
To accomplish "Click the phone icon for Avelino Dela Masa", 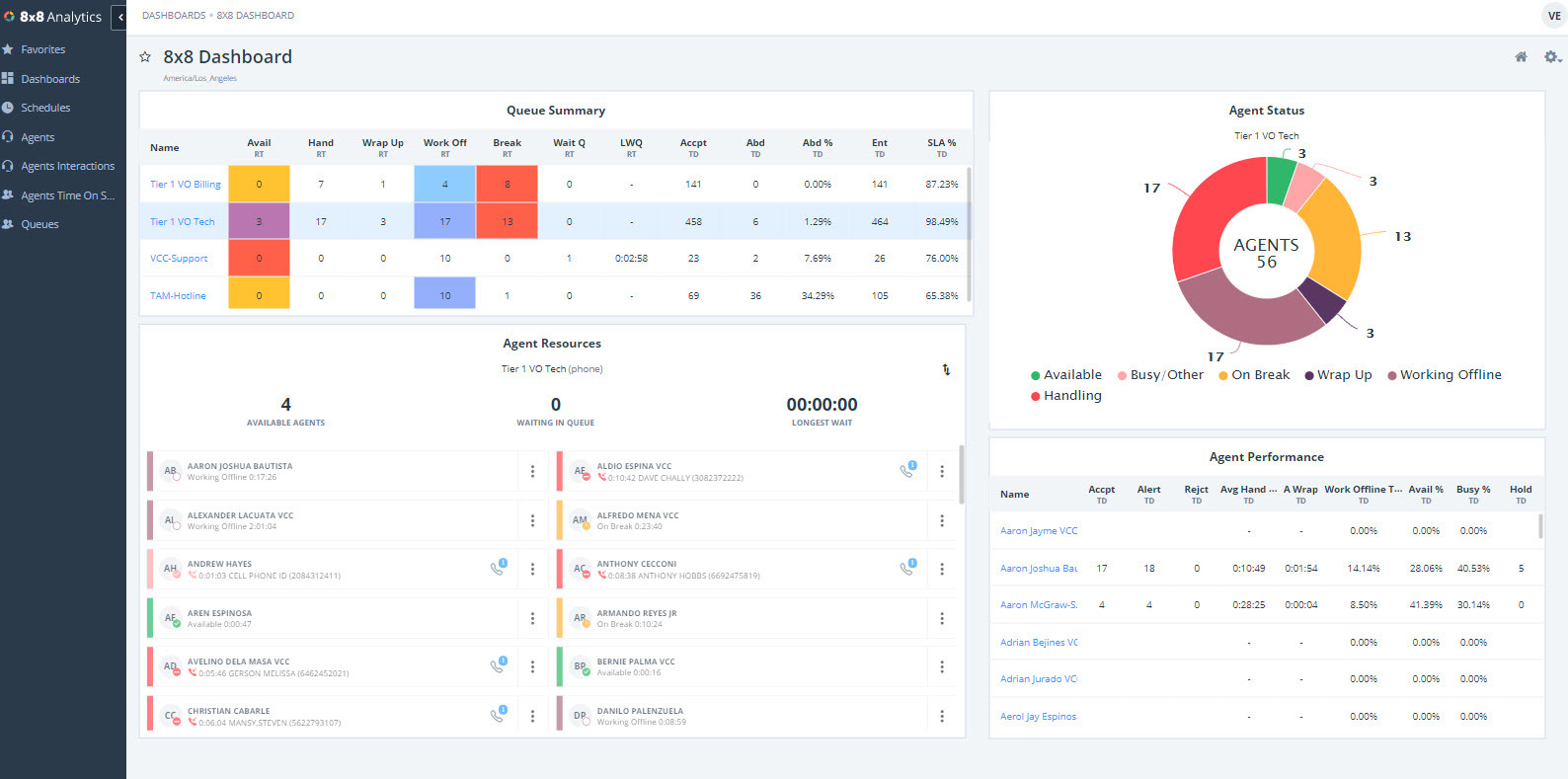I will [x=499, y=665].
